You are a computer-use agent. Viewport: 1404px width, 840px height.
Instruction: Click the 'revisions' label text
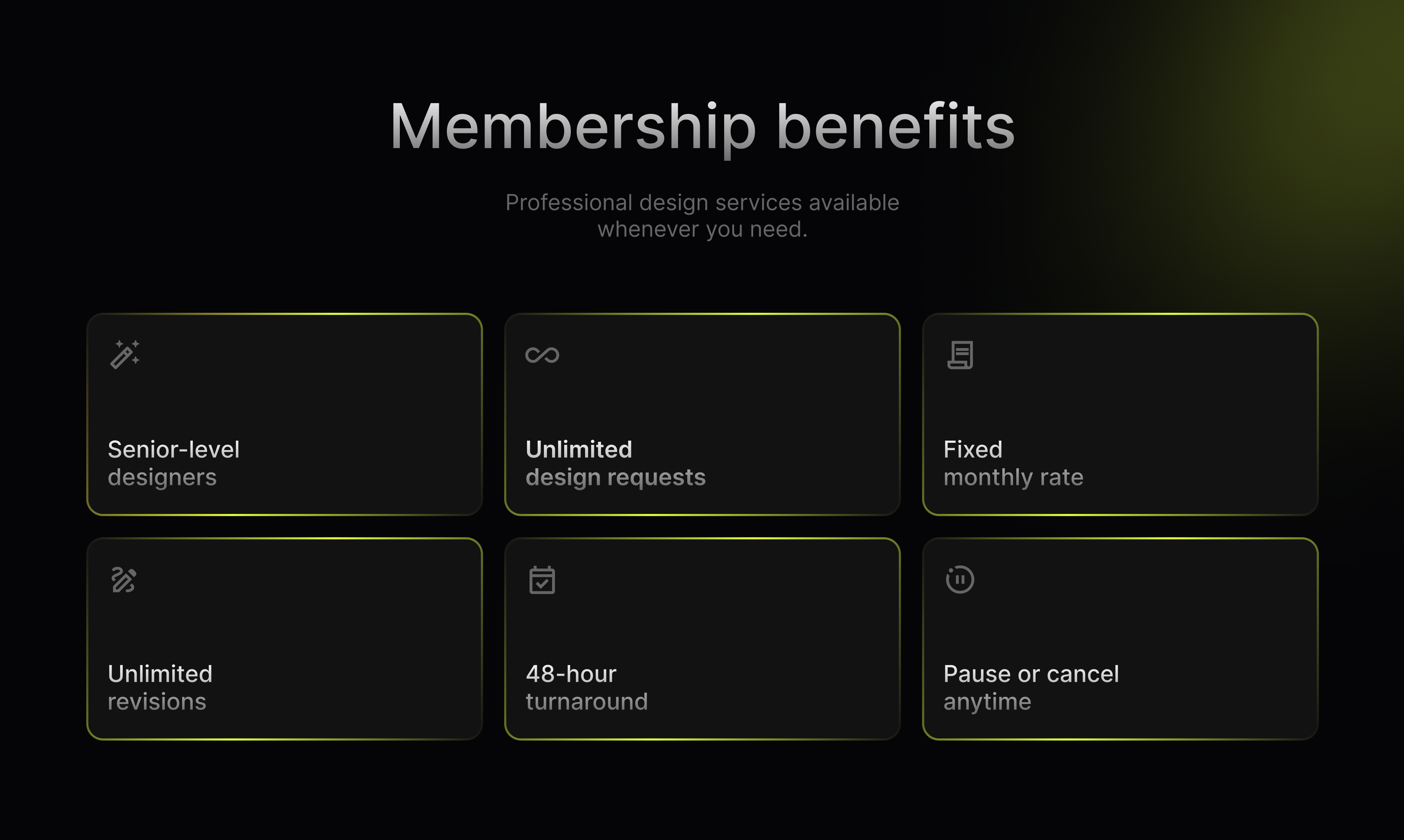(x=157, y=702)
